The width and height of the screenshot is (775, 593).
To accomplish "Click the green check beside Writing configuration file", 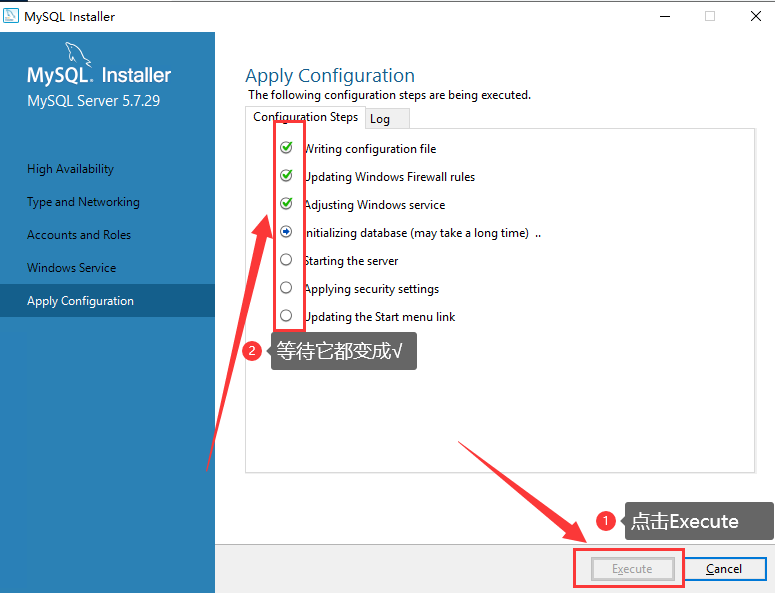I will point(286,147).
